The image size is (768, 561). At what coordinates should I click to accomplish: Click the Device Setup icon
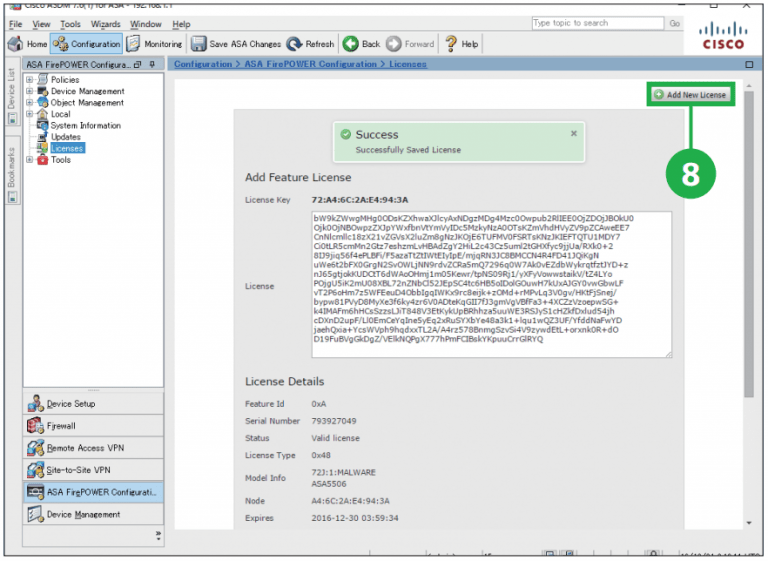point(35,404)
